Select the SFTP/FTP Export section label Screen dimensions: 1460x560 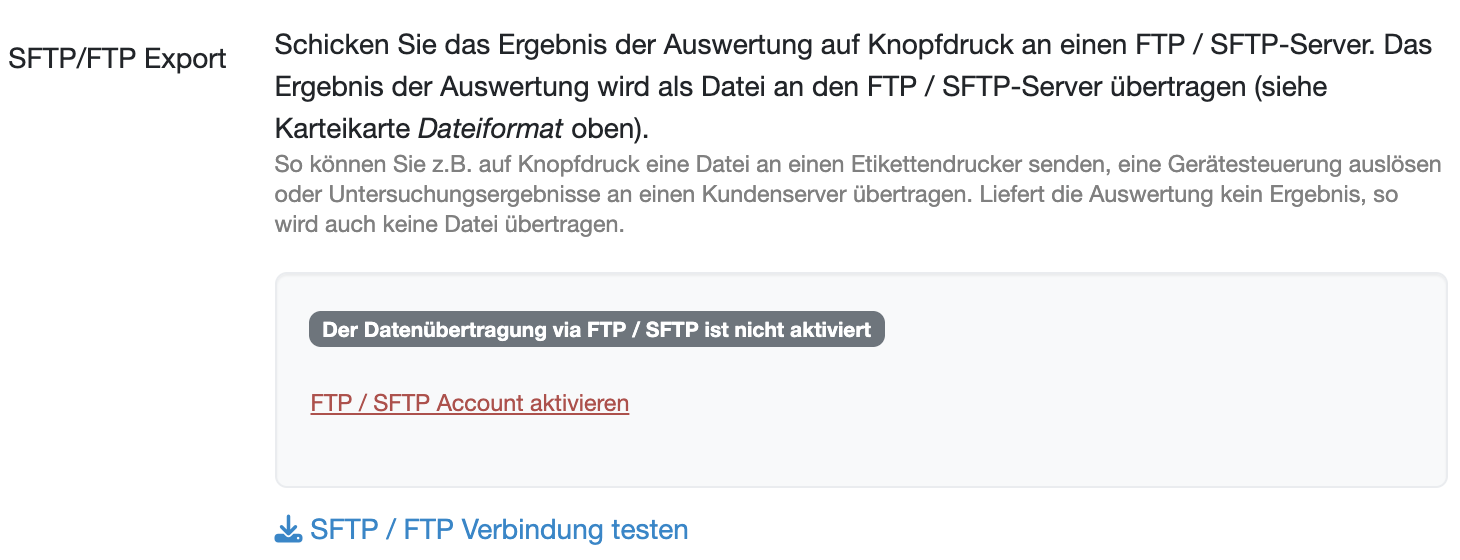[117, 58]
